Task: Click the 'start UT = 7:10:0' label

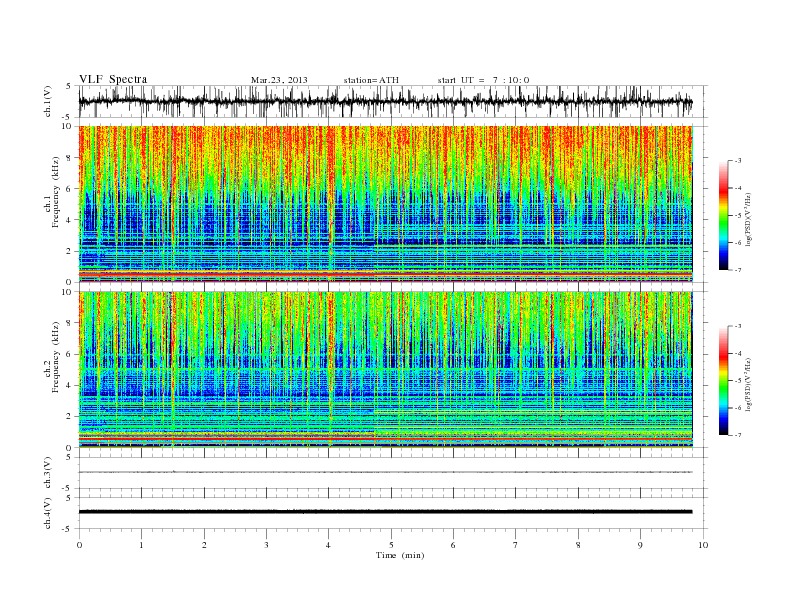Action: tap(483, 80)
